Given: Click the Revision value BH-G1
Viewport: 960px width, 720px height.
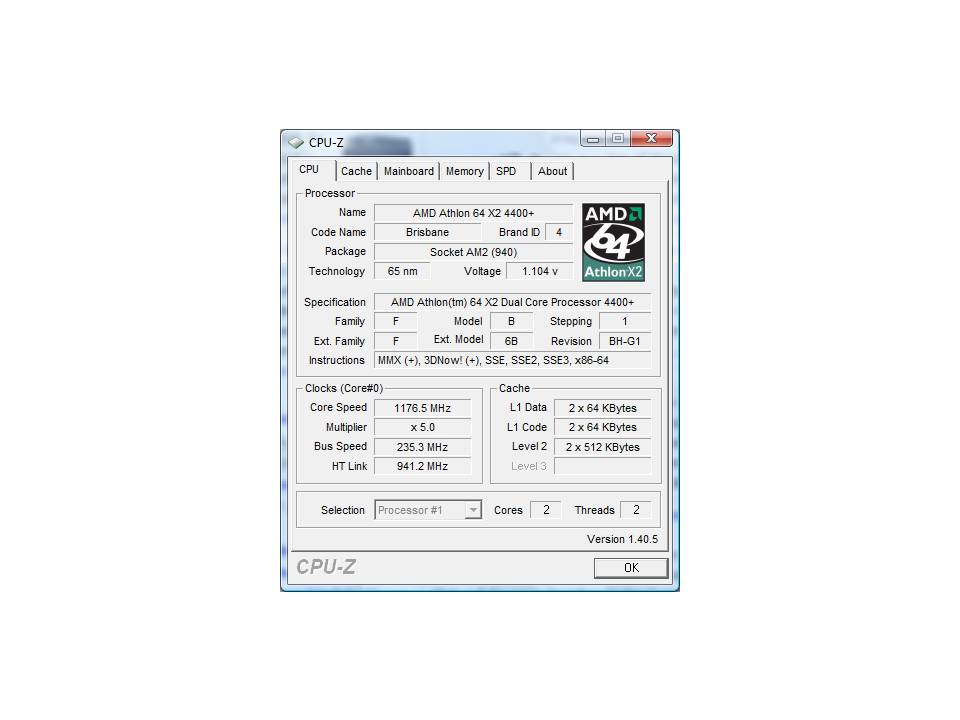Looking at the screenshot, I should click(x=624, y=341).
